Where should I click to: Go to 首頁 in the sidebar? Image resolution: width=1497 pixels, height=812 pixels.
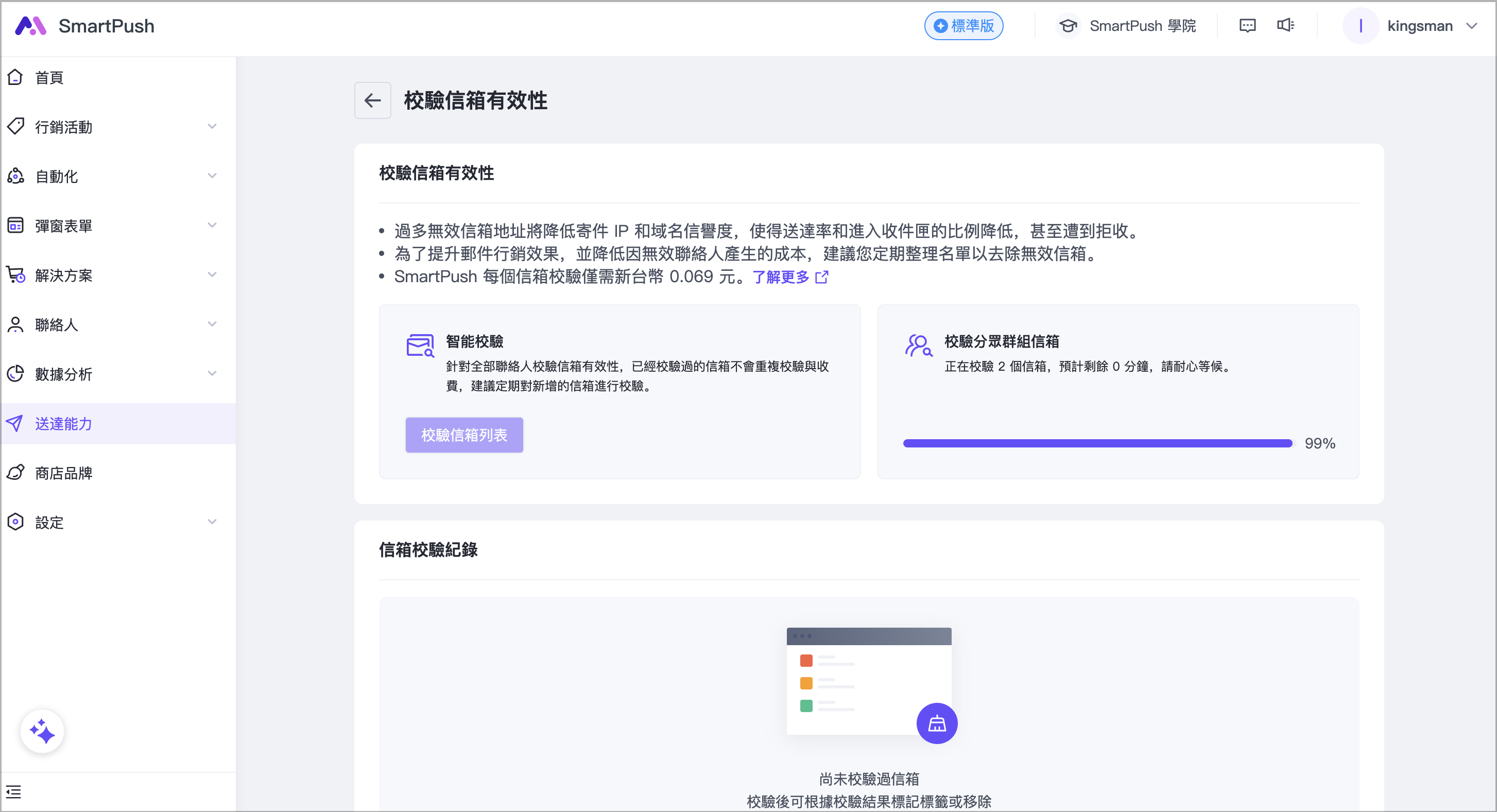coord(49,77)
